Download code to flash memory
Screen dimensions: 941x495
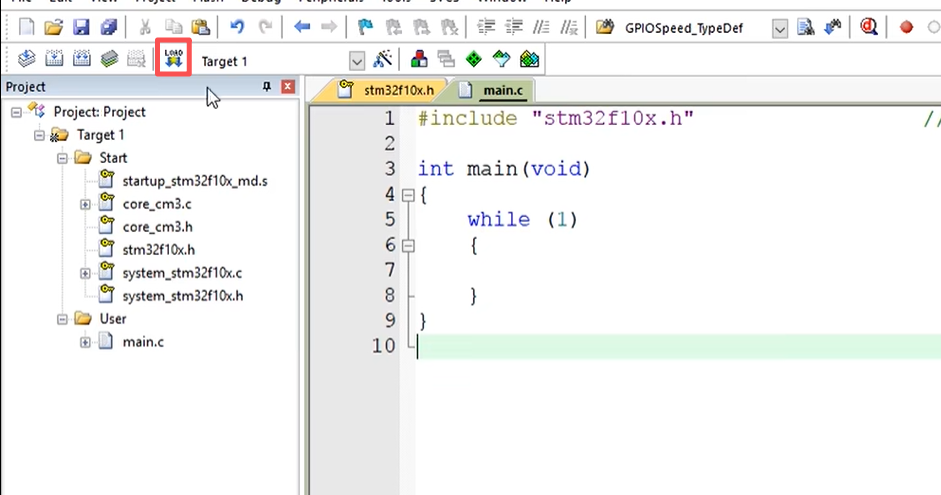(173, 58)
